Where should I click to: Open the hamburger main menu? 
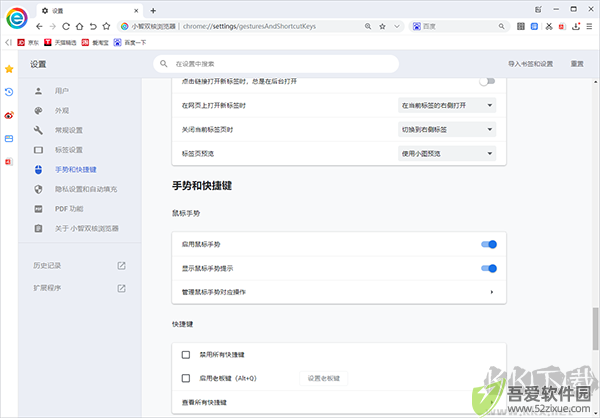[589, 26]
